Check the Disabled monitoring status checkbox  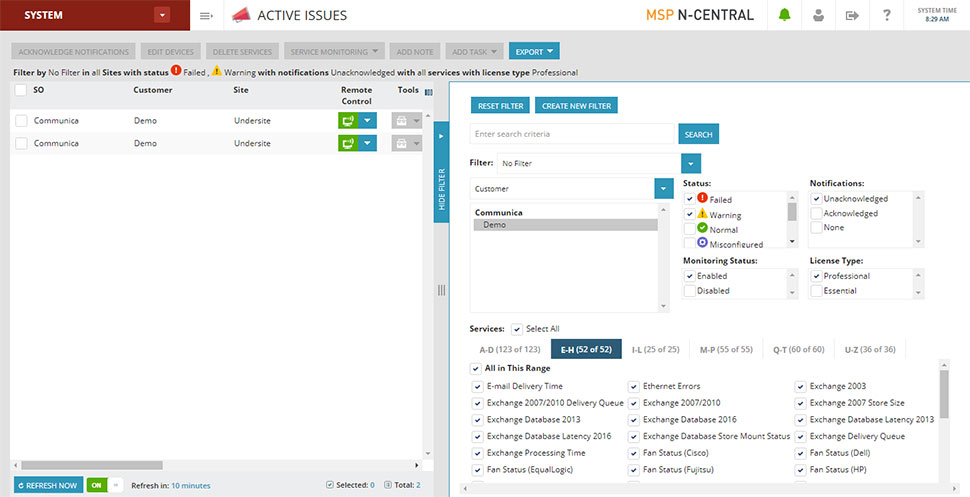690,291
